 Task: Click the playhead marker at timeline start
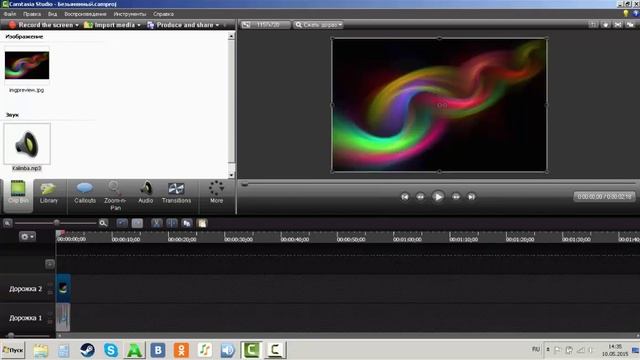[60, 233]
